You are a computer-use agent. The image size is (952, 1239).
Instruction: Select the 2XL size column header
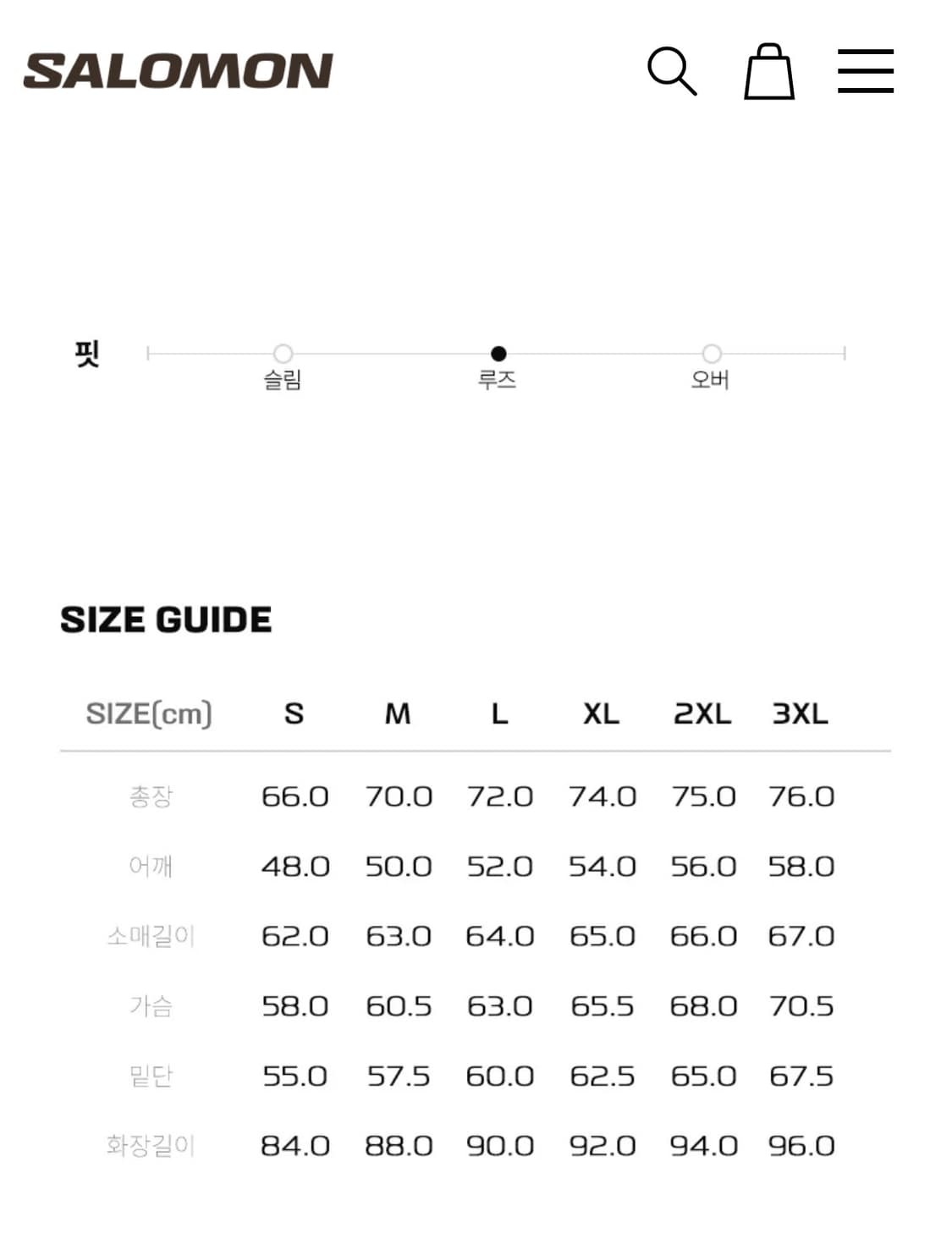[x=702, y=714]
